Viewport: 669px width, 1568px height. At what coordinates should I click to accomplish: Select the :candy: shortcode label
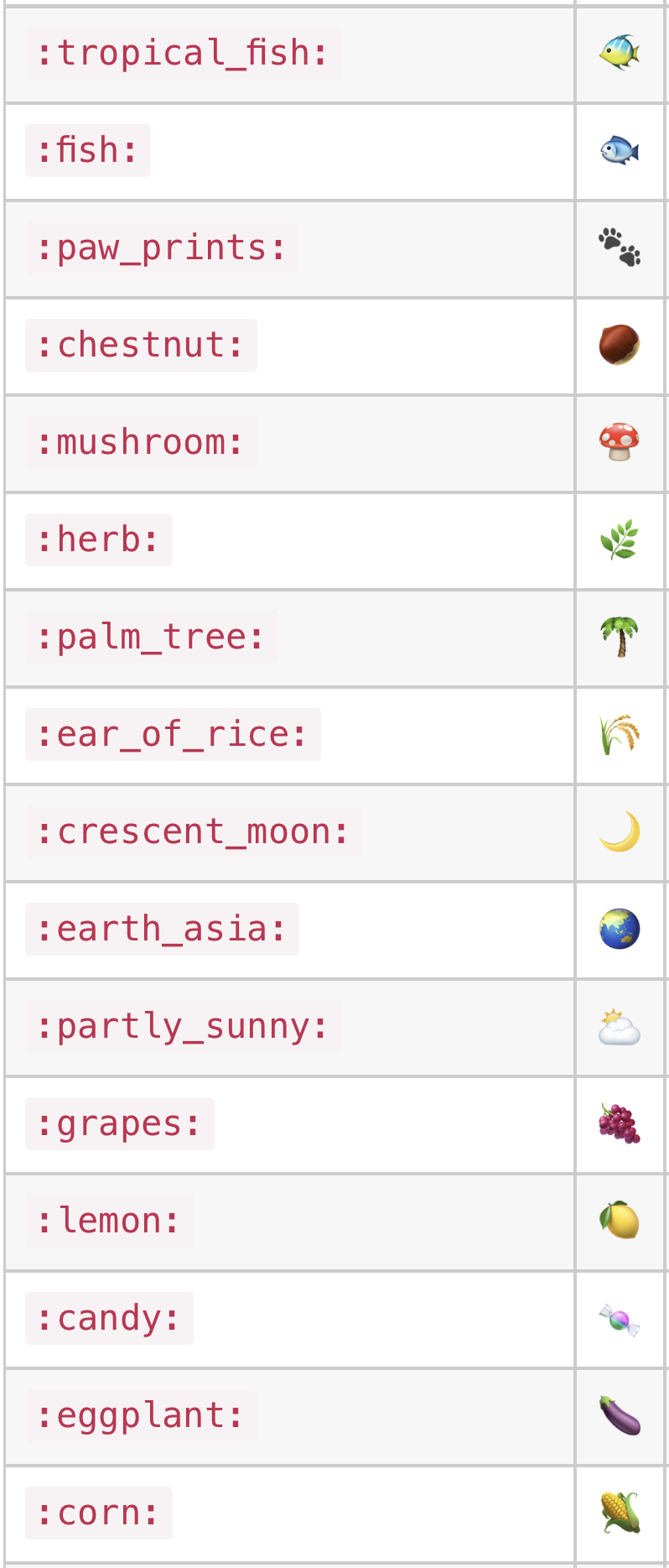pos(109,1318)
